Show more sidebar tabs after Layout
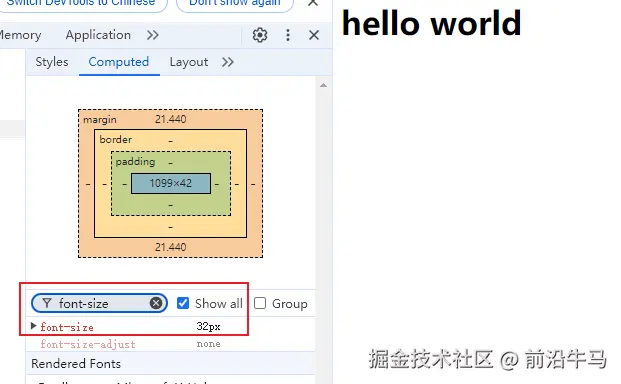The image size is (621, 384). [x=227, y=62]
